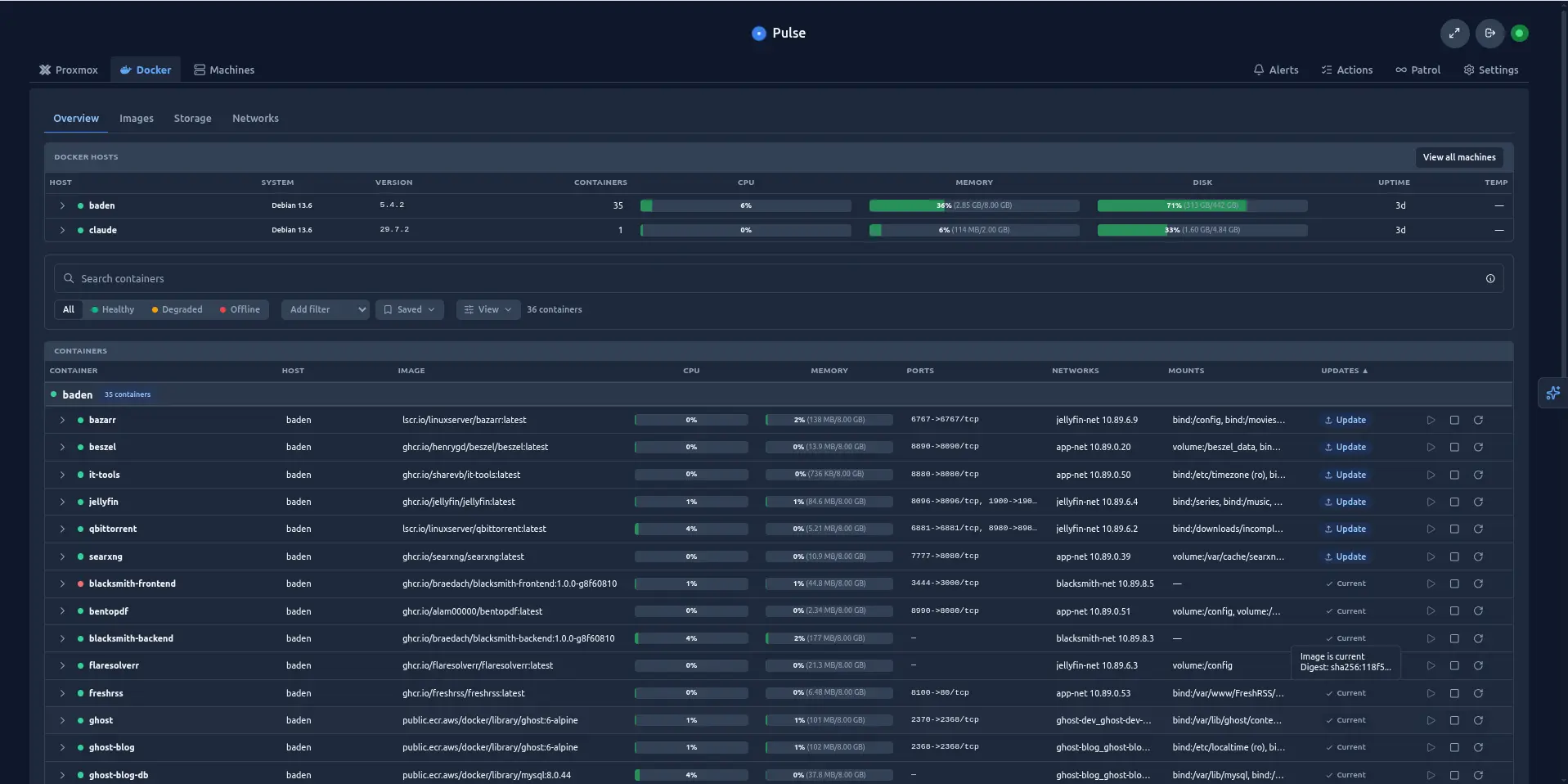Open the Alerts page

[1276, 70]
